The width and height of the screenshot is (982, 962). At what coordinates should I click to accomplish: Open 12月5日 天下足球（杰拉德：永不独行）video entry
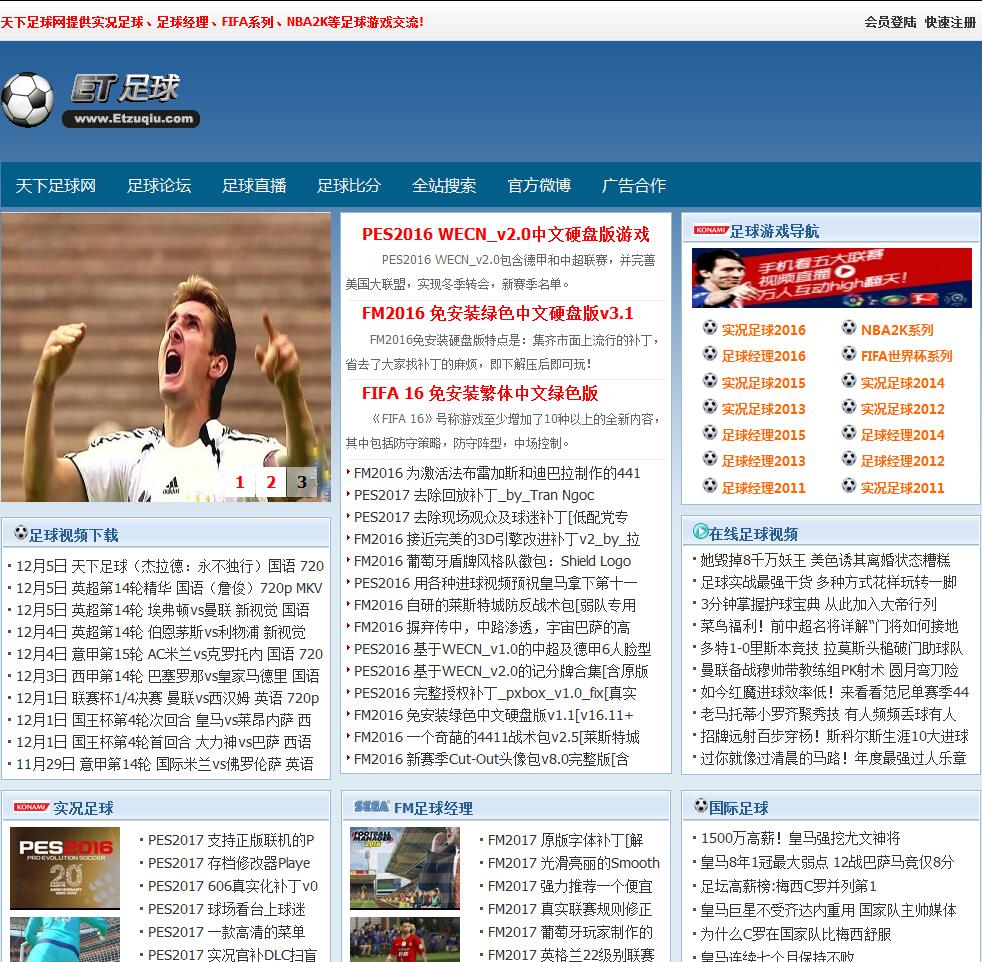pyautogui.click(x=170, y=566)
